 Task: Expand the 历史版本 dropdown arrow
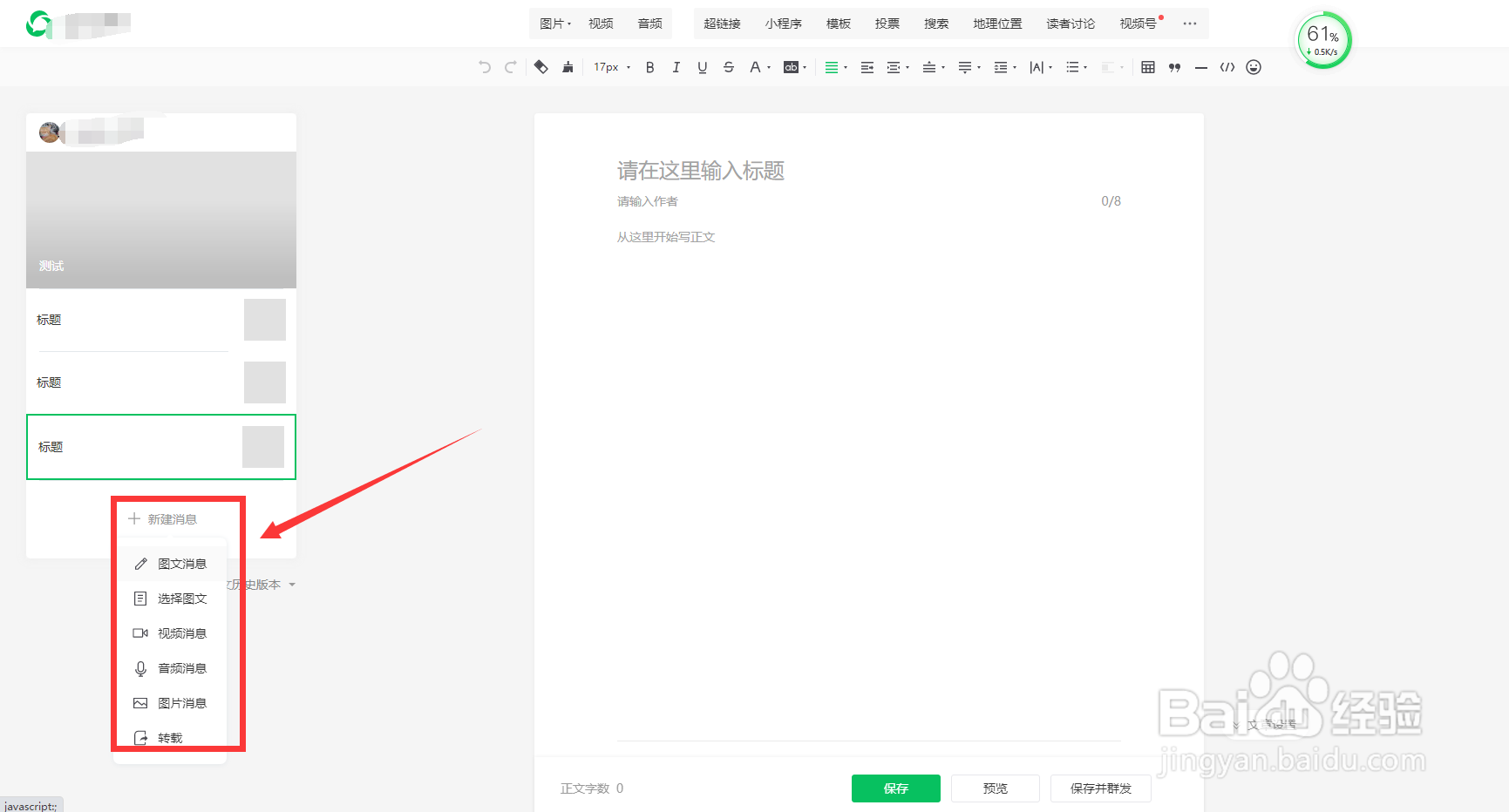tap(292, 585)
